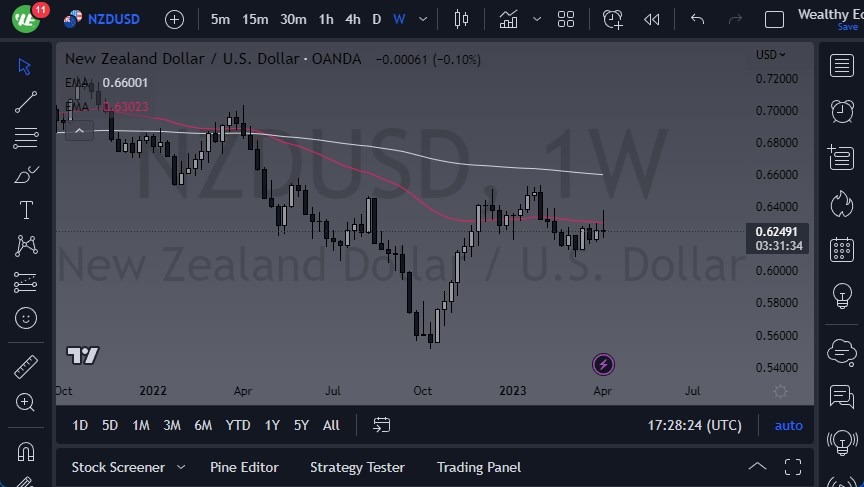Click the add symbol plus icon
Image resolution: width=864 pixels, height=487 pixels.
tap(174, 19)
